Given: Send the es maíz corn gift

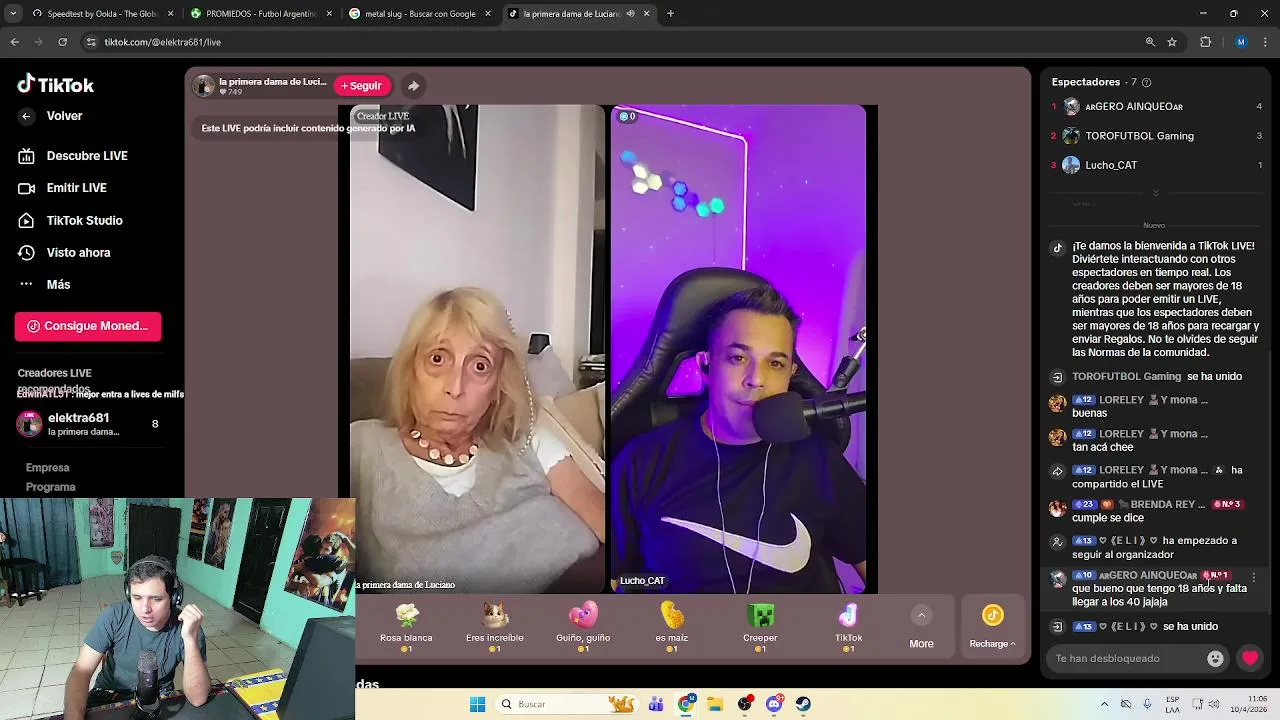Looking at the screenshot, I should pyautogui.click(x=671, y=627).
